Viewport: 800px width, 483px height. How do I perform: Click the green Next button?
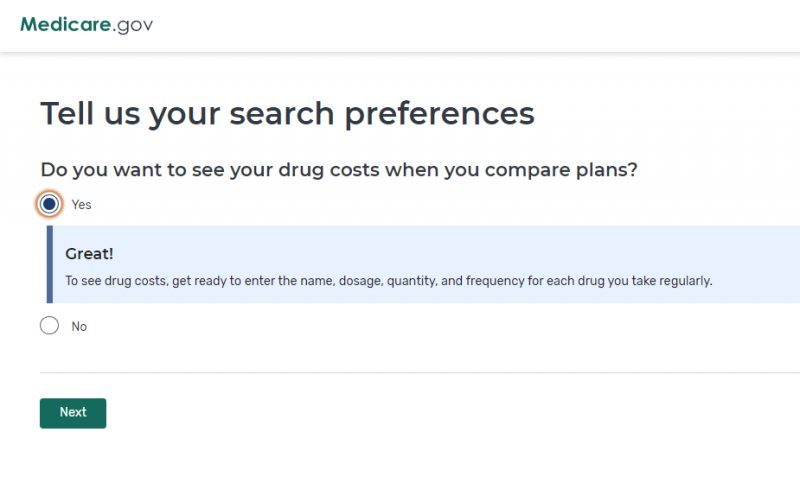(x=73, y=413)
